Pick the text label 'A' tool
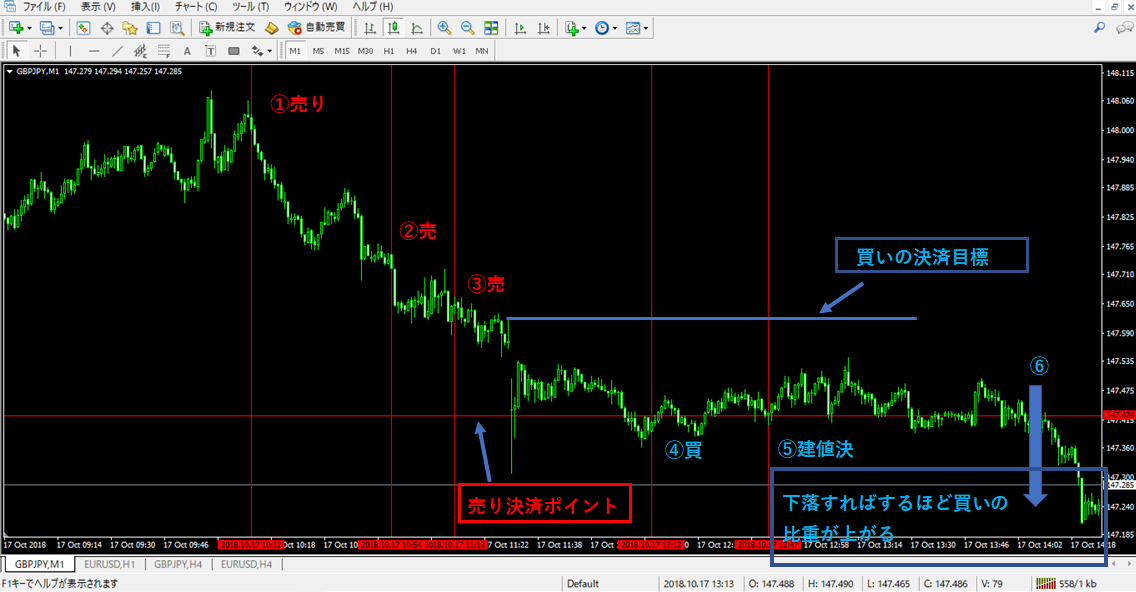This screenshot has height=592, width=1136. pyautogui.click(x=187, y=50)
